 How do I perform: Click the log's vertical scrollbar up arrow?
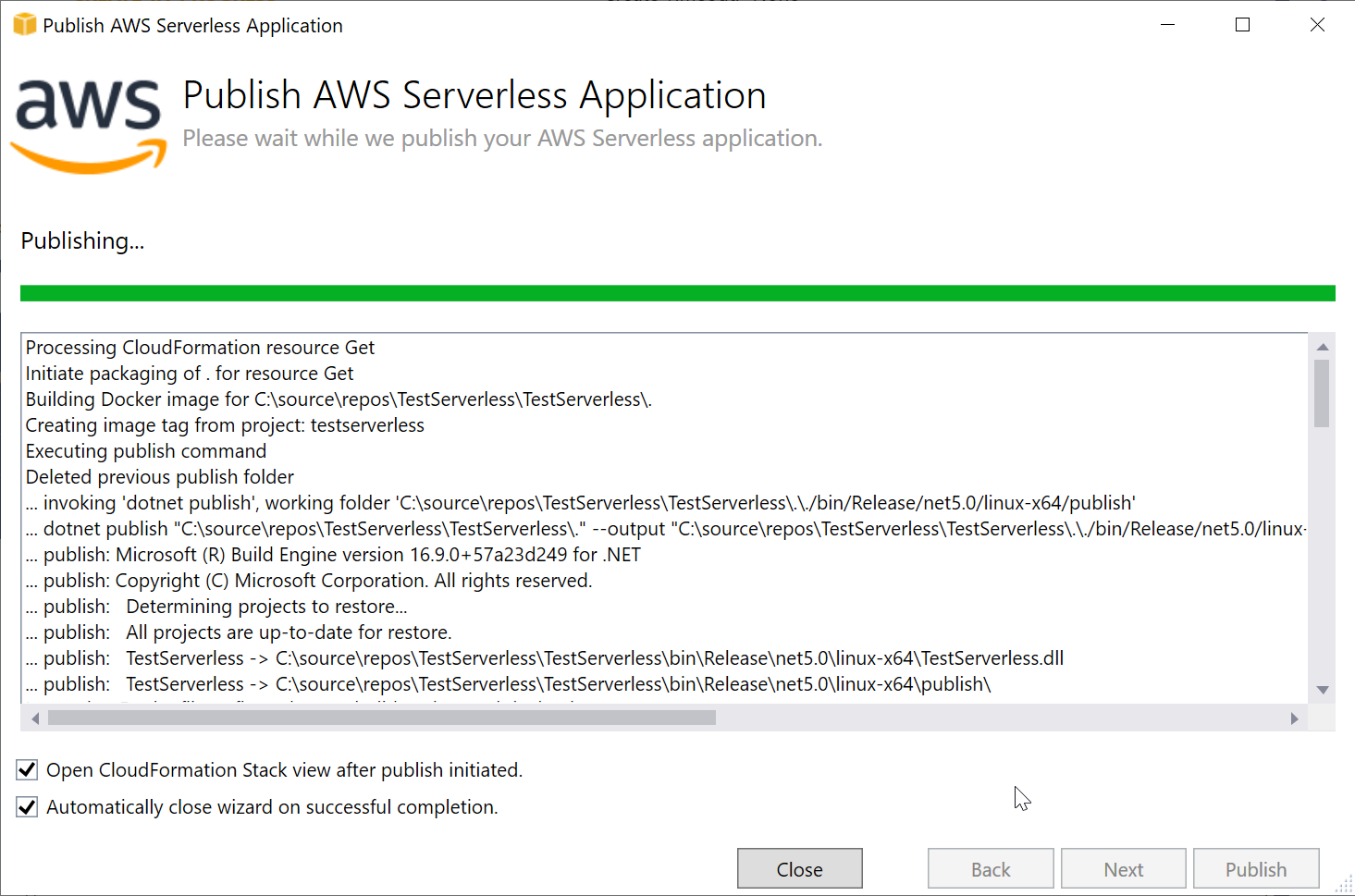(x=1322, y=347)
